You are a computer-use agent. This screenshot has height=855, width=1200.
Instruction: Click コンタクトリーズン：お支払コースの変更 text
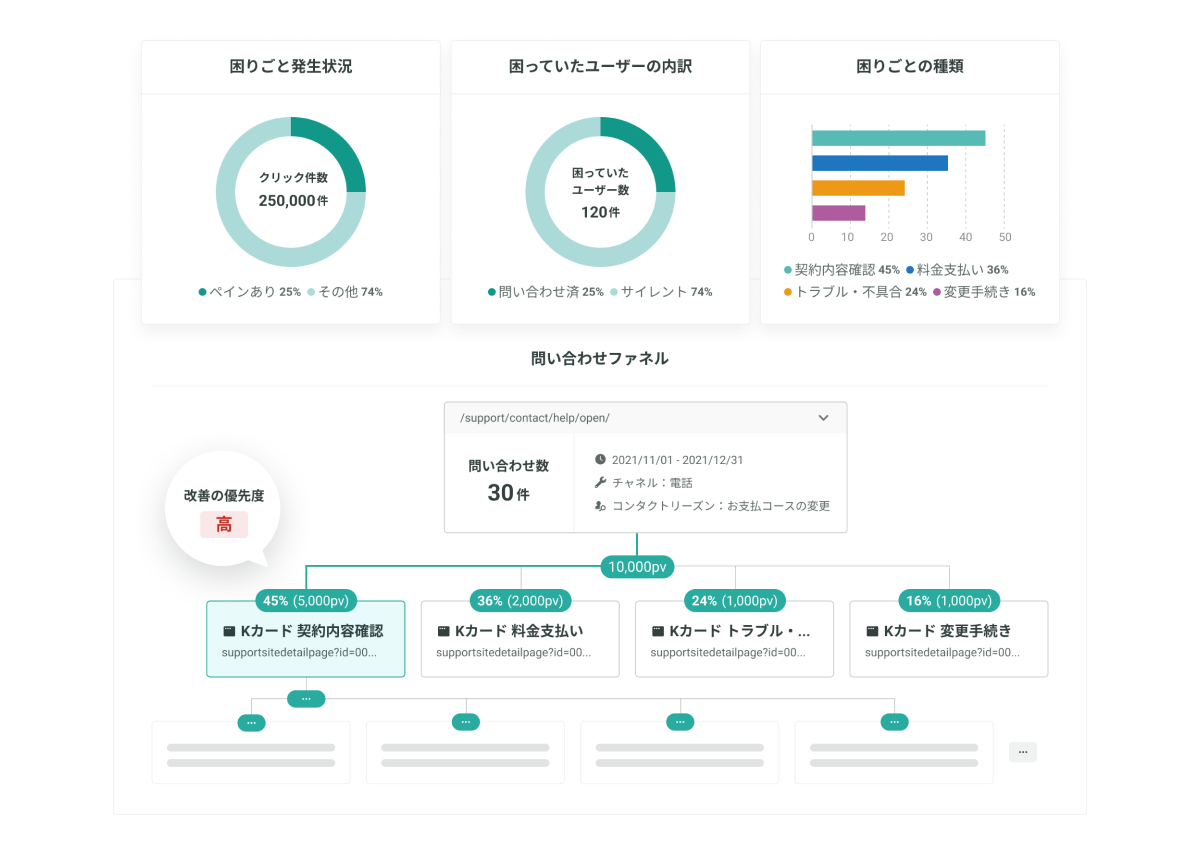[721, 506]
